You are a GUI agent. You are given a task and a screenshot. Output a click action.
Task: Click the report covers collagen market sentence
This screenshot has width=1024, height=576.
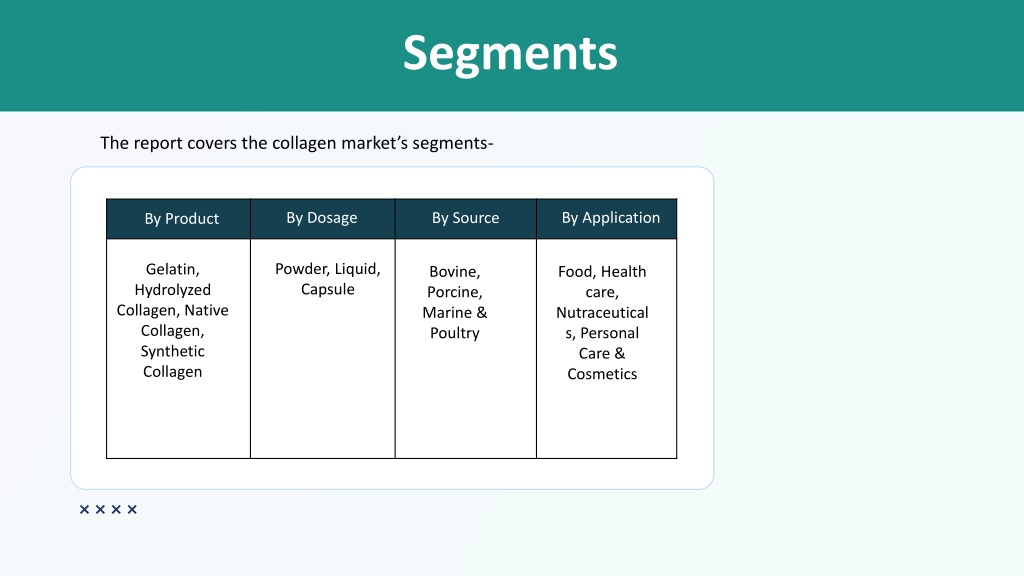pos(296,143)
